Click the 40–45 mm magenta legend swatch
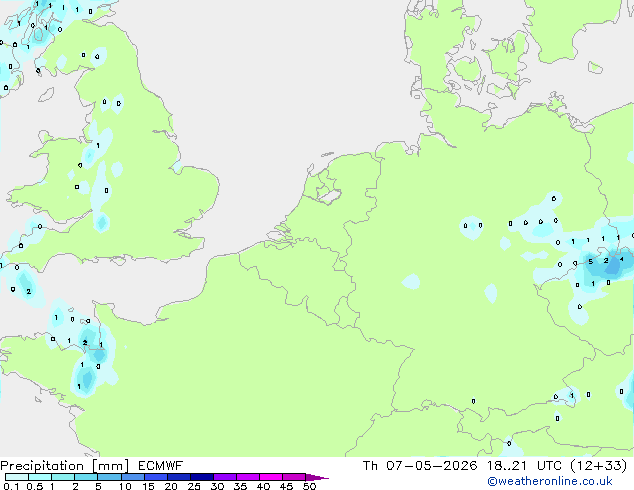634x490 pixels. [x=271, y=477]
